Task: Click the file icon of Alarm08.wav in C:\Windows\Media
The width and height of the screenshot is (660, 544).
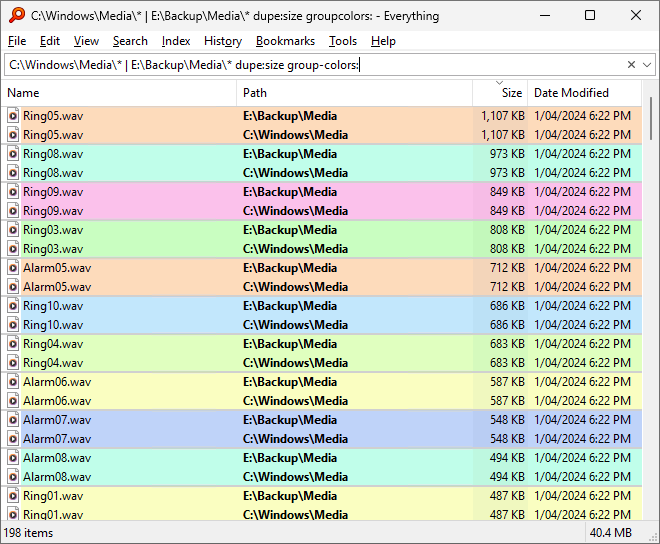Action: click(x=13, y=477)
